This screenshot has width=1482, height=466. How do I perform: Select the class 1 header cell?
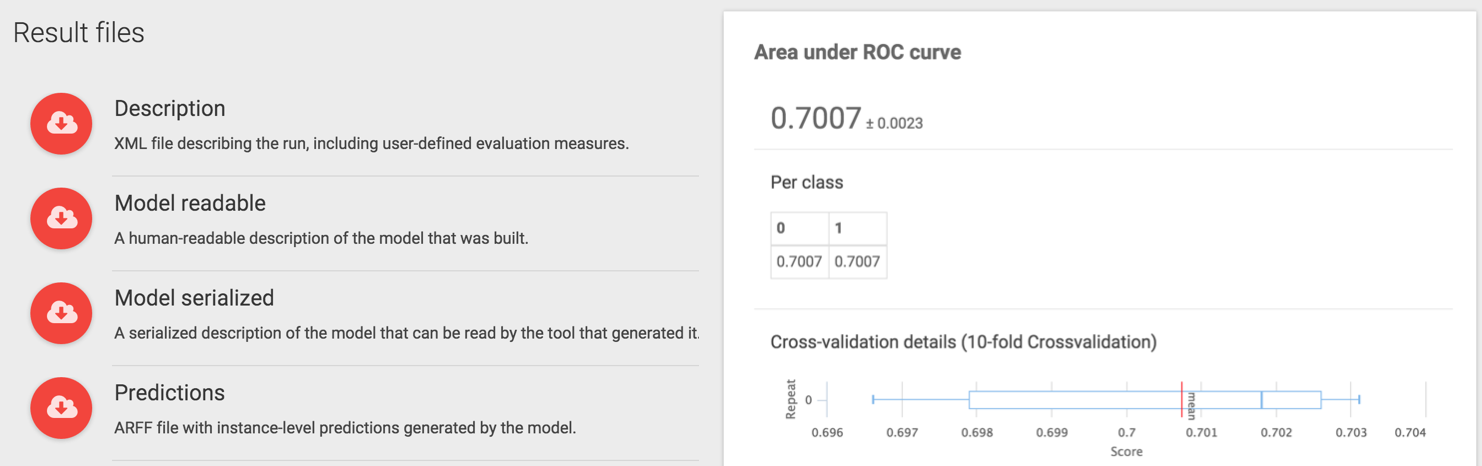[x=857, y=228]
